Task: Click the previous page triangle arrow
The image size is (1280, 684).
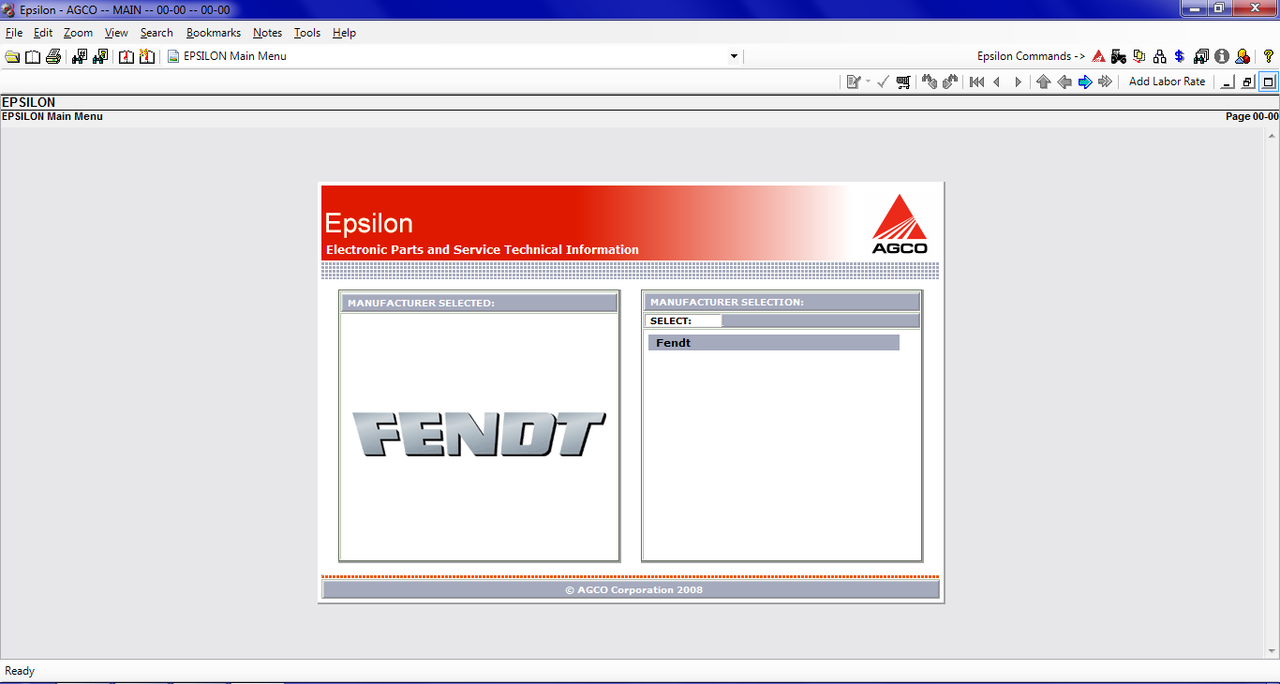Action: (997, 82)
